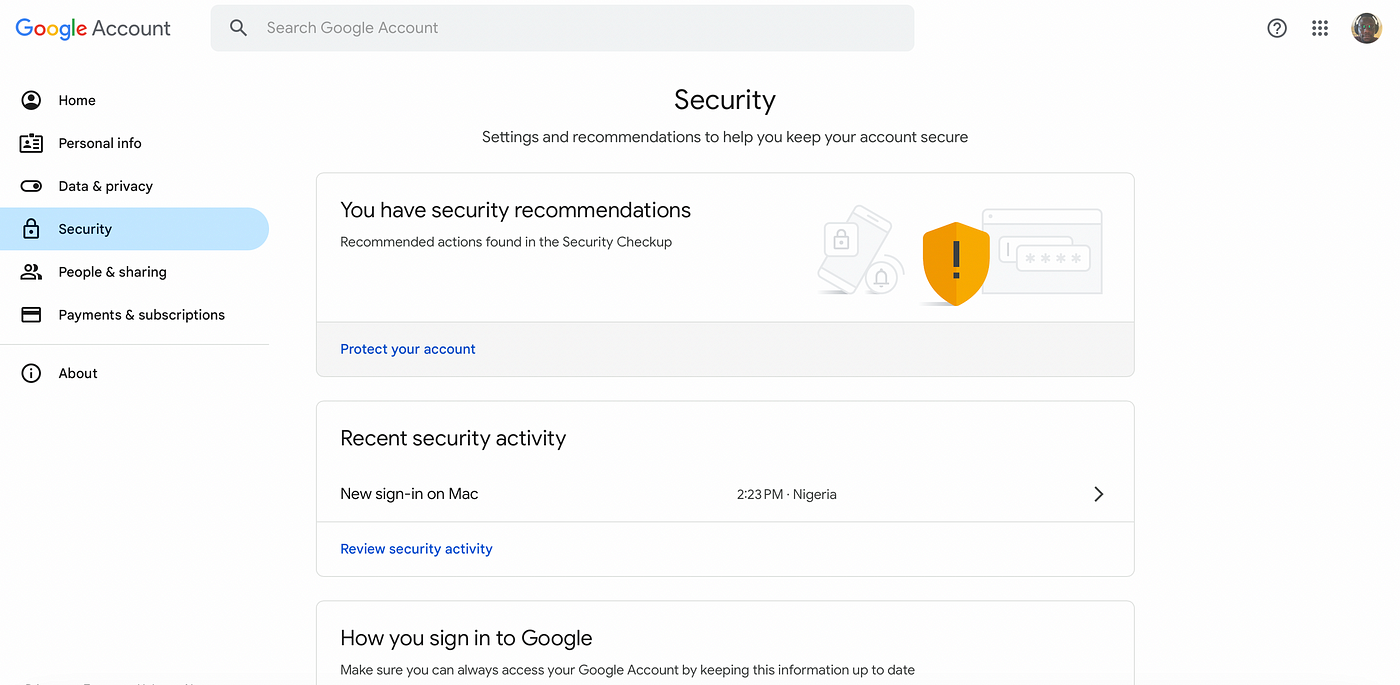Open the Google apps grid launcher
The image size is (1400, 685).
tap(1320, 28)
